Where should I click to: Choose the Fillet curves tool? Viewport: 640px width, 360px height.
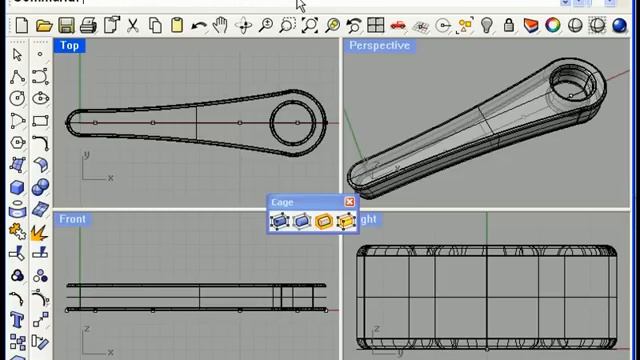[x=40, y=143]
